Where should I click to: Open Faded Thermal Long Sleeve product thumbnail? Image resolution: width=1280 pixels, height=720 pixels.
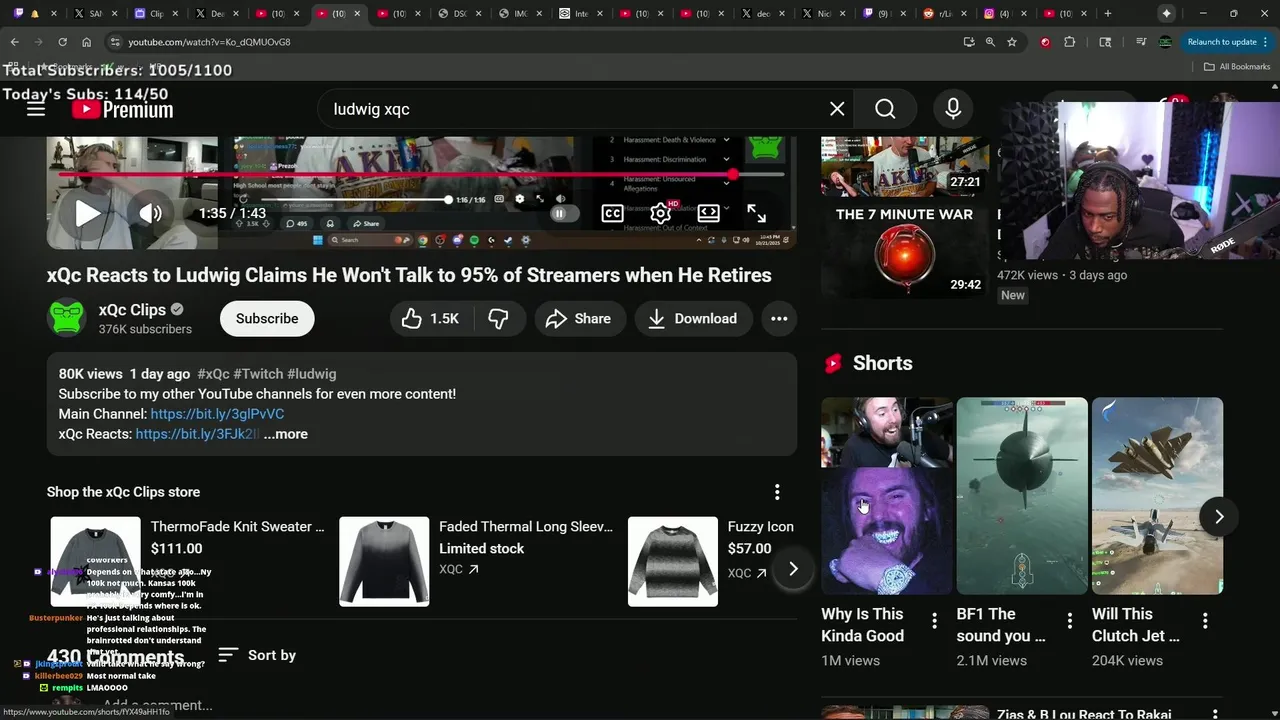pyautogui.click(x=384, y=561)
